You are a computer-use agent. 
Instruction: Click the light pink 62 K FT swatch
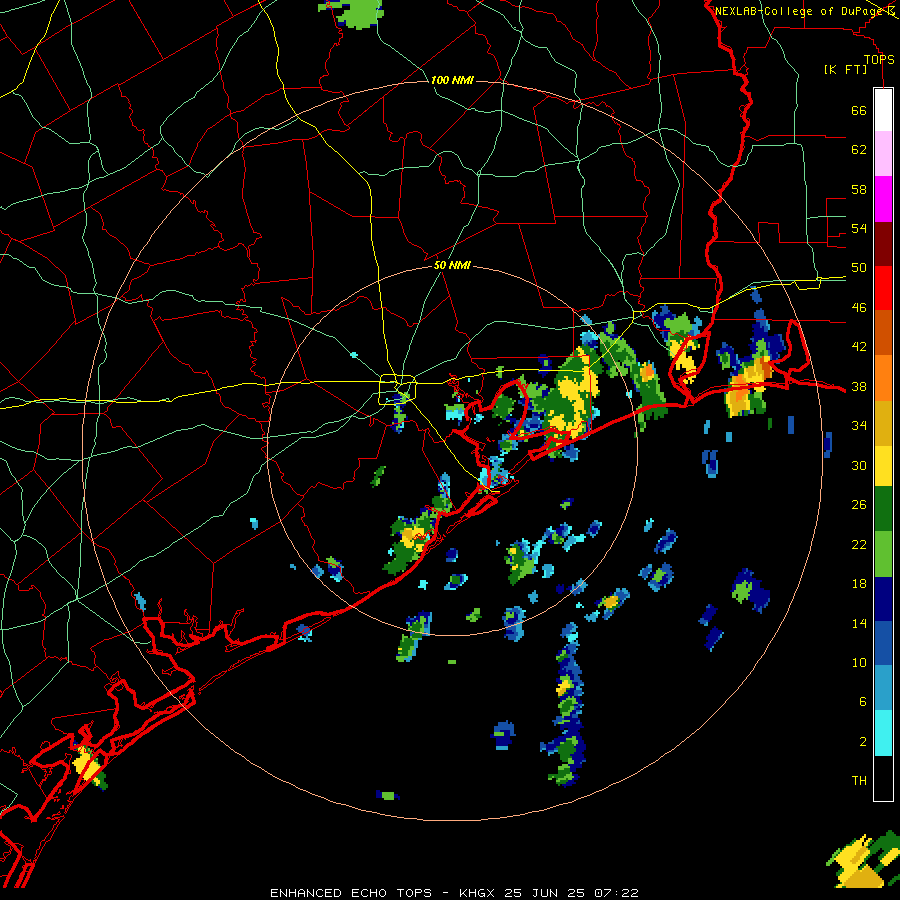pyautogui.click(x=883, y=153)
